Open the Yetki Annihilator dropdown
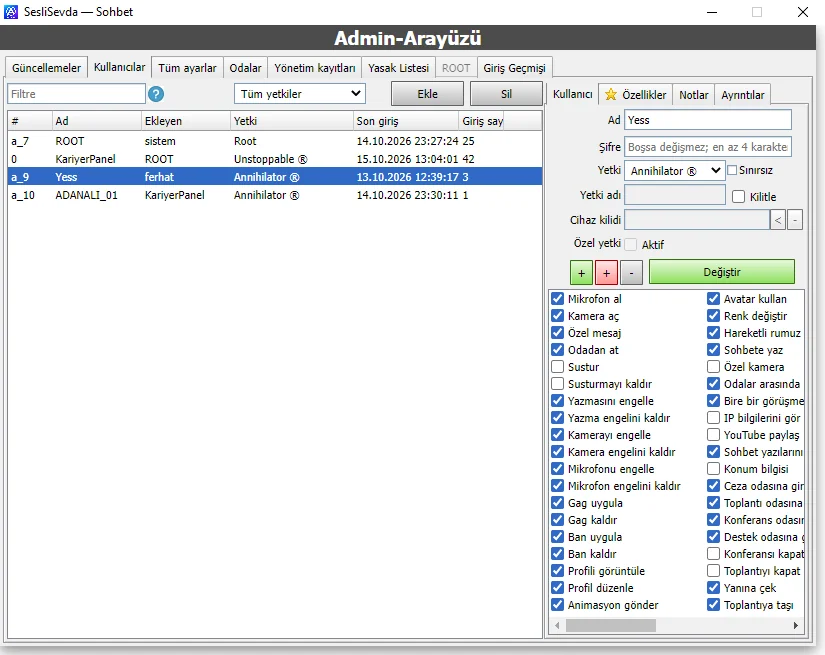 pyautogui.click(x=675, y=170)
